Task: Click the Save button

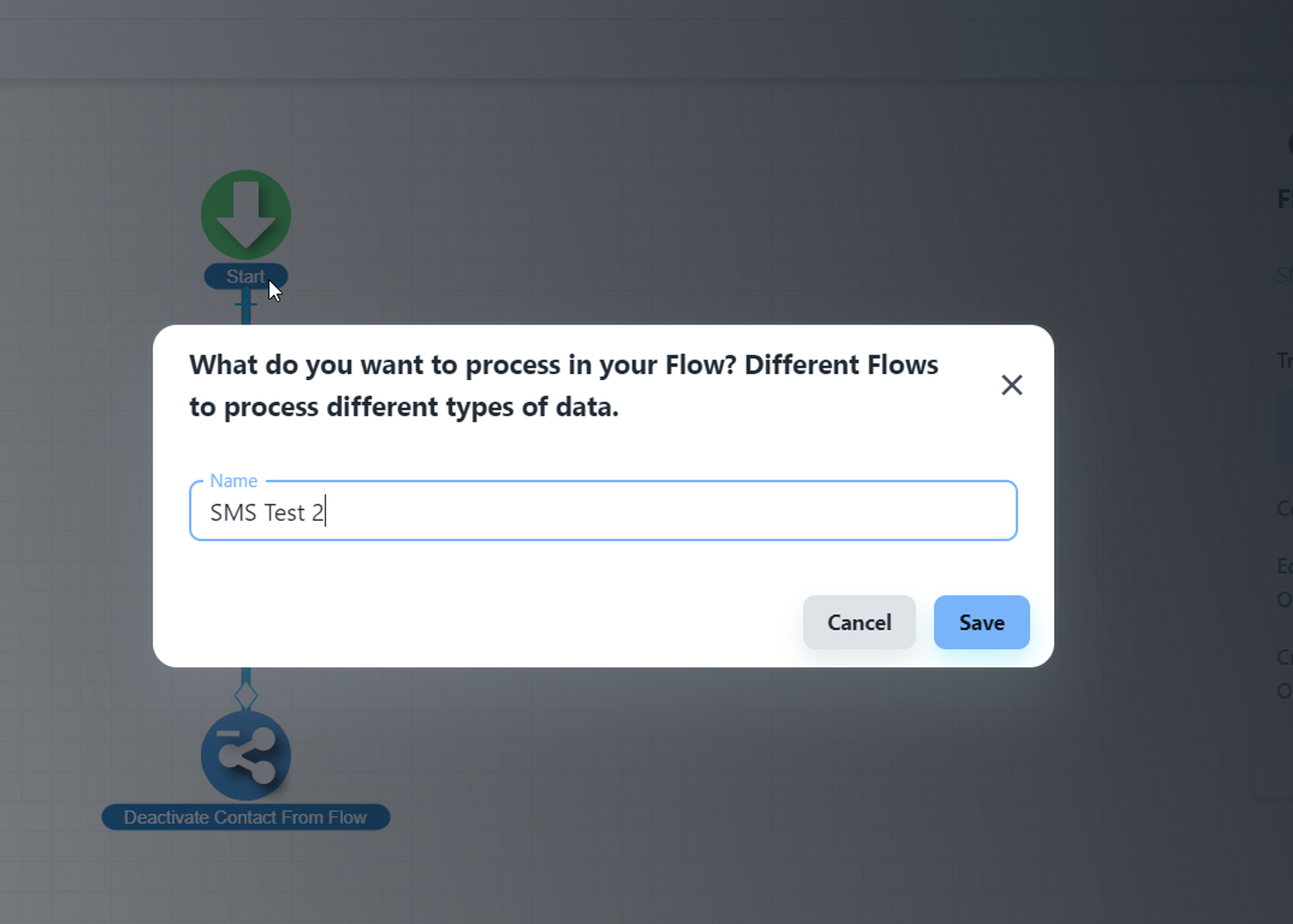Action: pos(981,622)
